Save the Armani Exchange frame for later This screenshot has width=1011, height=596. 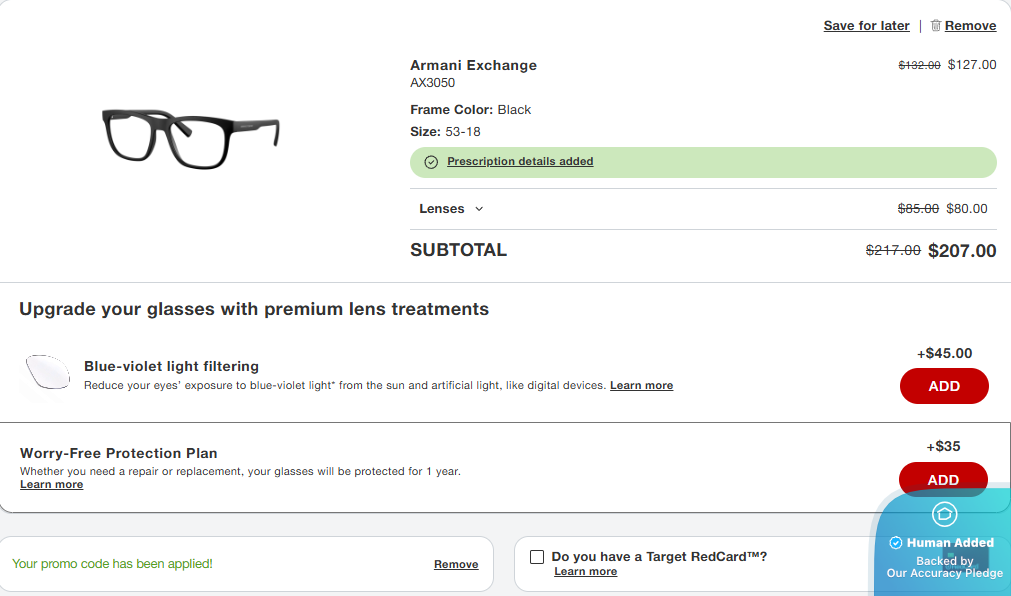pyautogui.click(x=866, y=26)
